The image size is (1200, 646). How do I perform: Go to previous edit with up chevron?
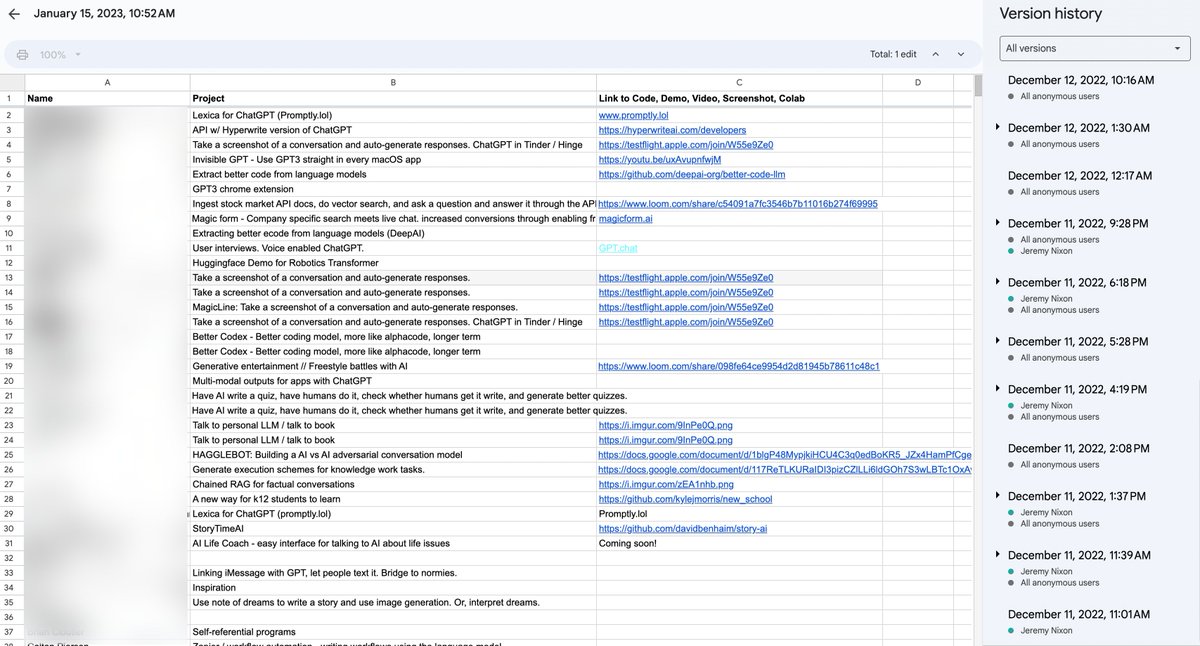936,54
